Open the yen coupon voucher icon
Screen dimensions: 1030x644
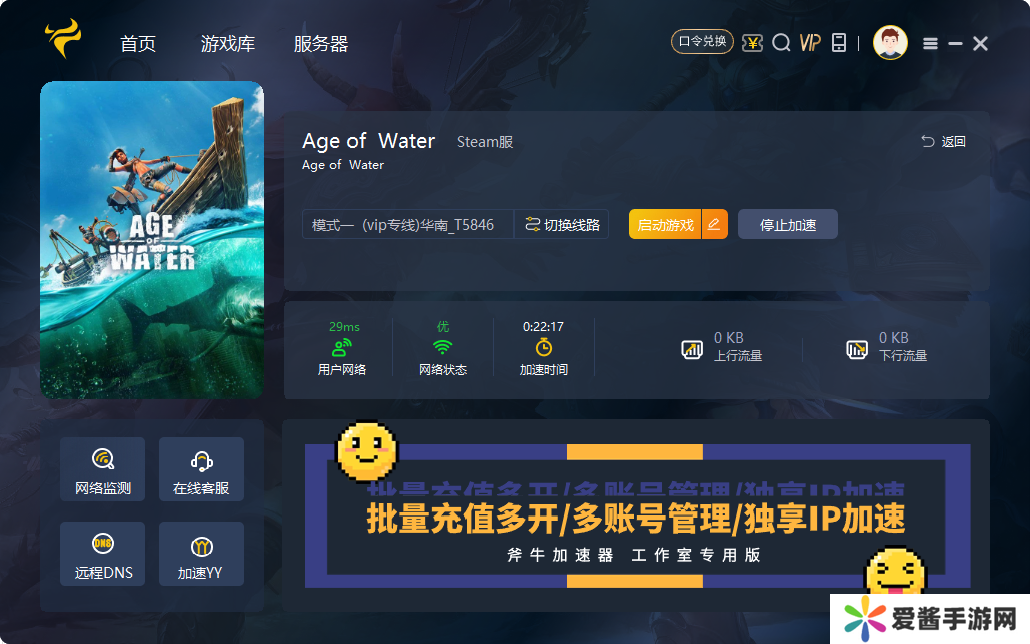coord(752,43)
